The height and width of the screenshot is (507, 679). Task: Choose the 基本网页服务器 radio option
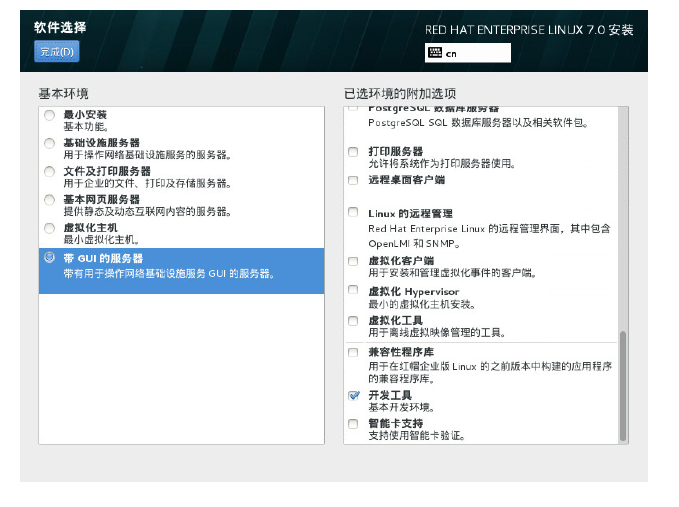(49, 200)
